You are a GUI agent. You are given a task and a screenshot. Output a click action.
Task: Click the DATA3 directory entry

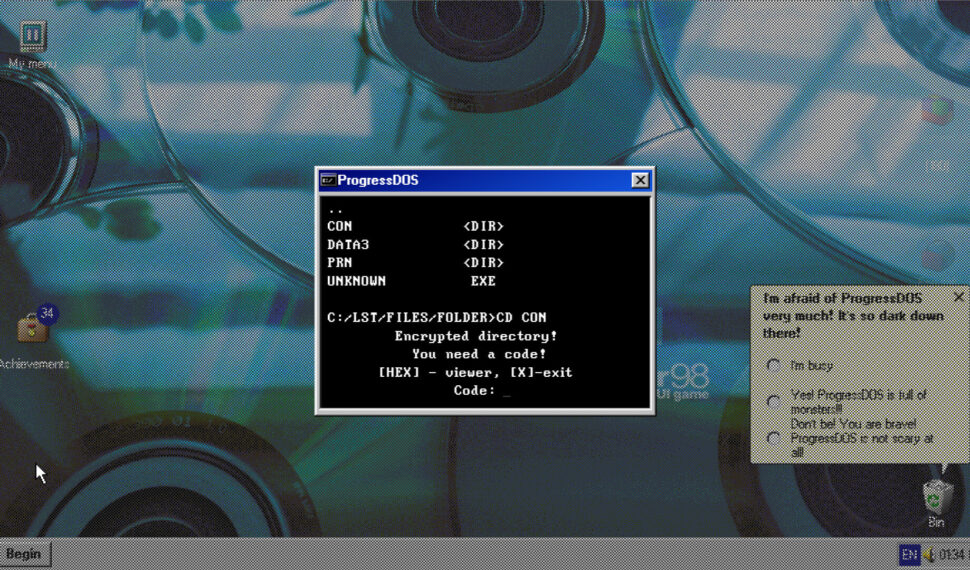tap(348, 245)
